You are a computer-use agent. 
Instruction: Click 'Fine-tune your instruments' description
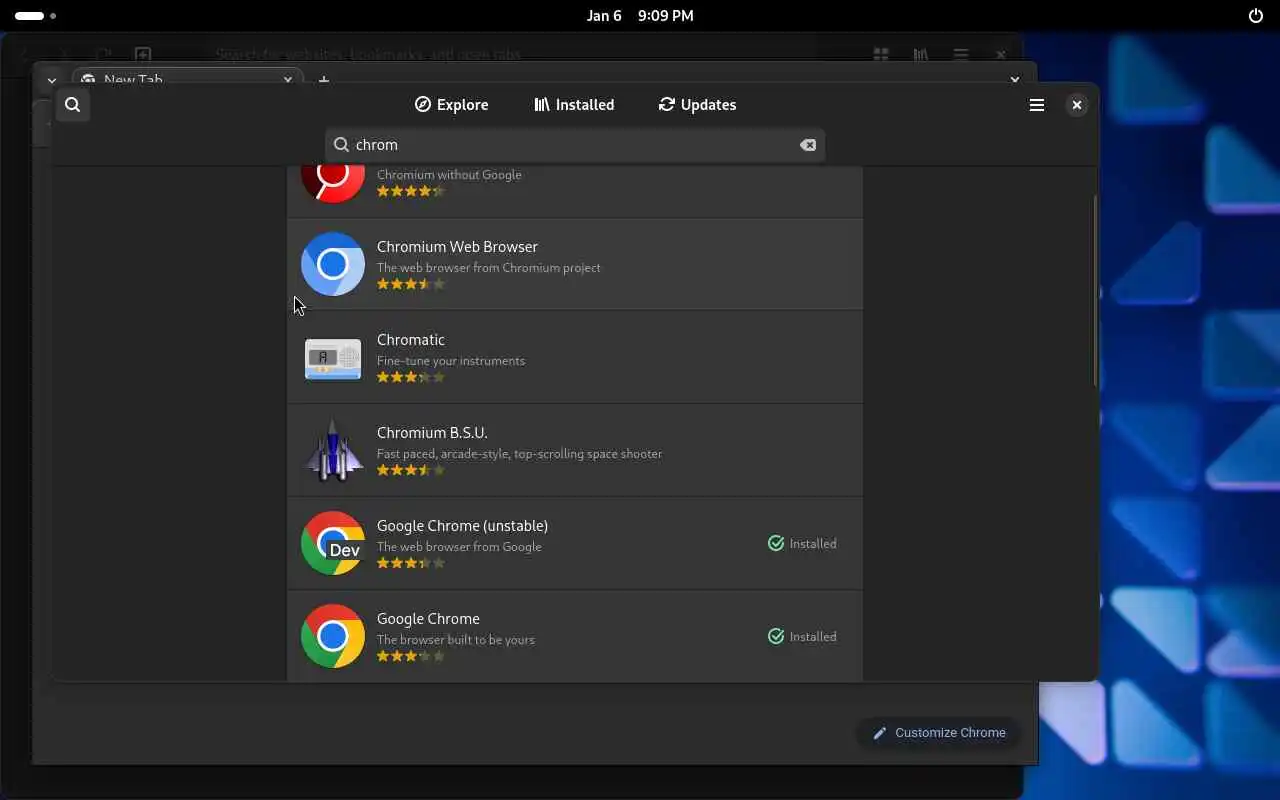point(451,361)
